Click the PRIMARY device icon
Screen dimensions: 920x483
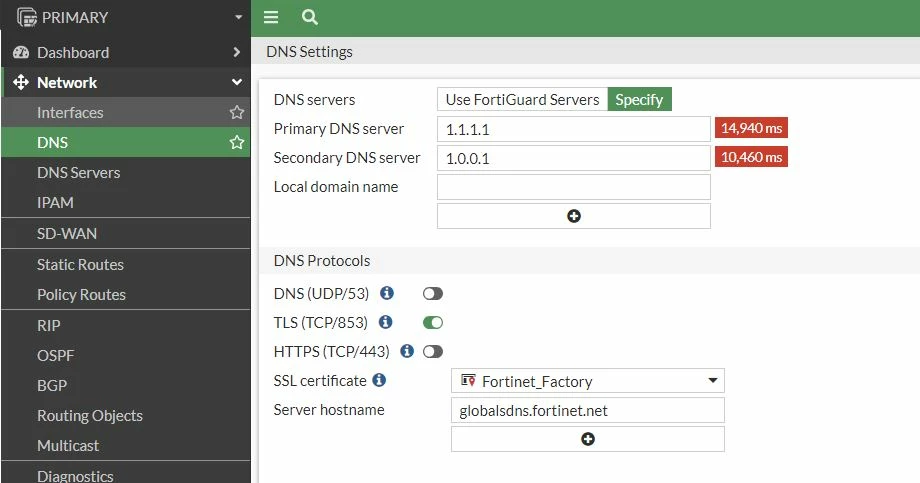click(27, 18)
